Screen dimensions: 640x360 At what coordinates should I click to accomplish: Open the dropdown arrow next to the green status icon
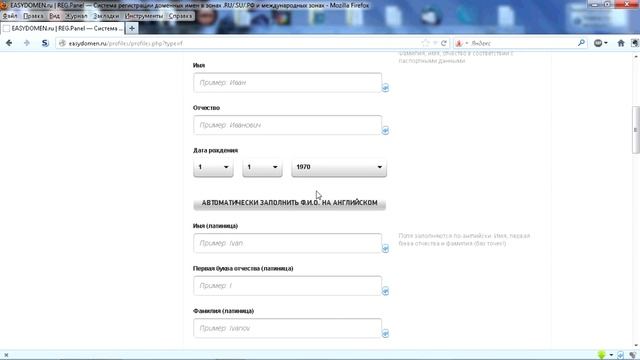click(611, 355)
